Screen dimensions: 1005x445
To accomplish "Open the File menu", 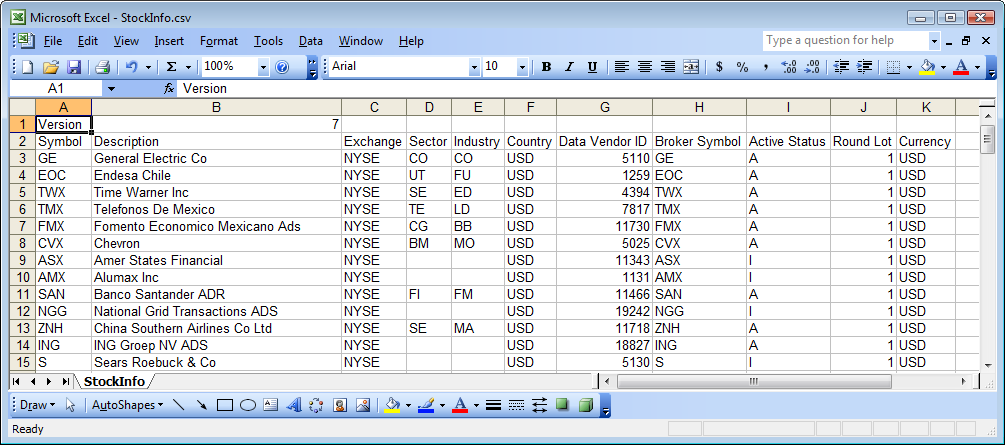I will pos(53,41).
